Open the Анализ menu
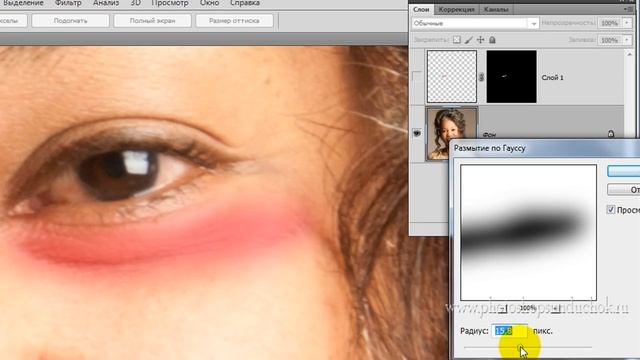640x360 pixels. click(106, 3)
